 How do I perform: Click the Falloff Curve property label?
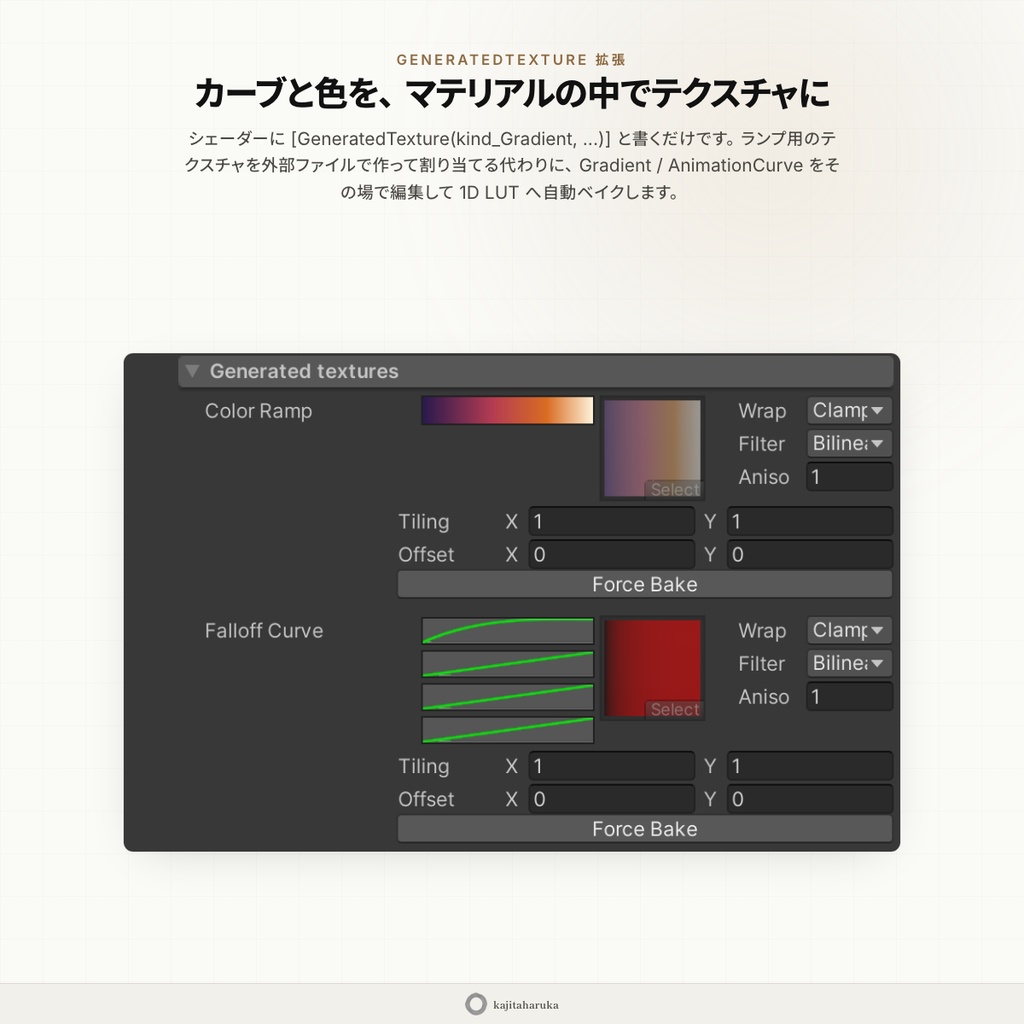[264, 631]
